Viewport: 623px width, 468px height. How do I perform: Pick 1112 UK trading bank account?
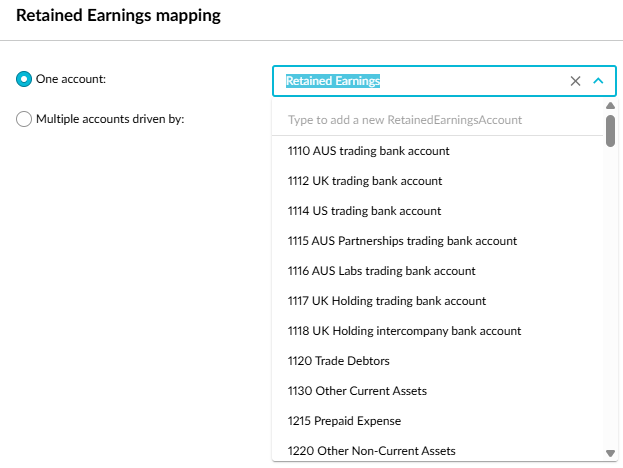[x=365, y=181]
